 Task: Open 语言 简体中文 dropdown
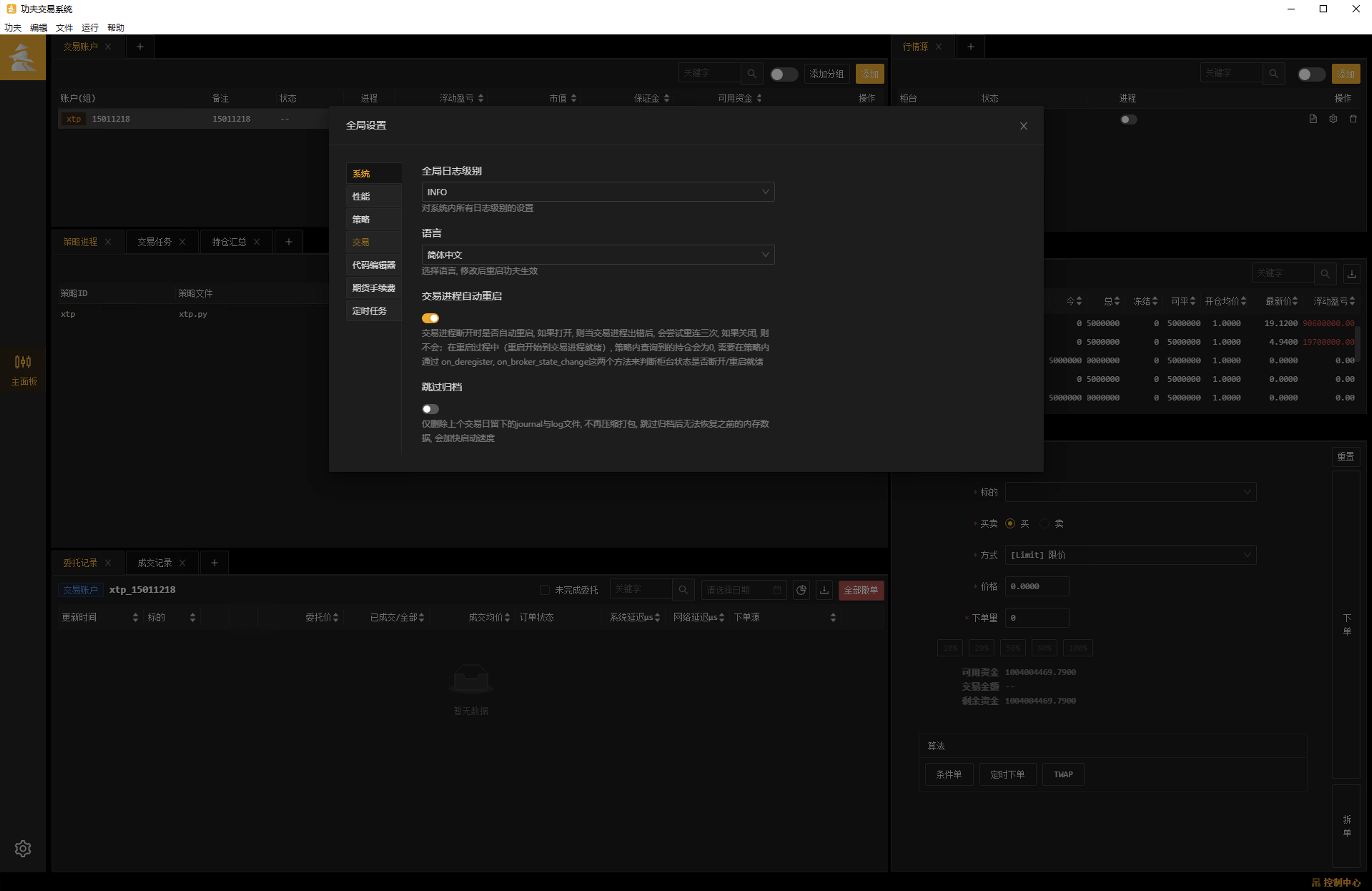[x=598, y=254]
